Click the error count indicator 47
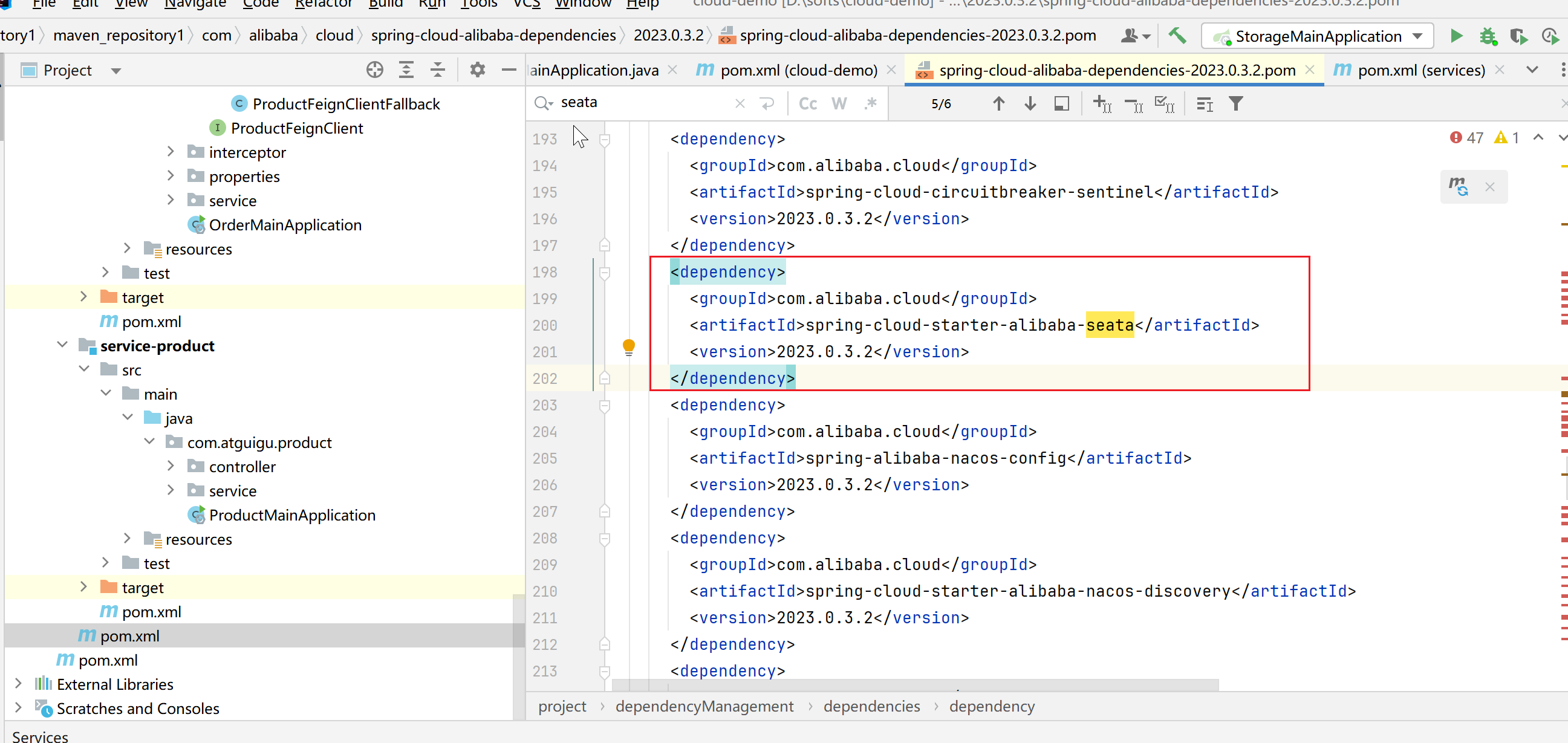Screen dimensions: 1568x743 pos(1466,137)
